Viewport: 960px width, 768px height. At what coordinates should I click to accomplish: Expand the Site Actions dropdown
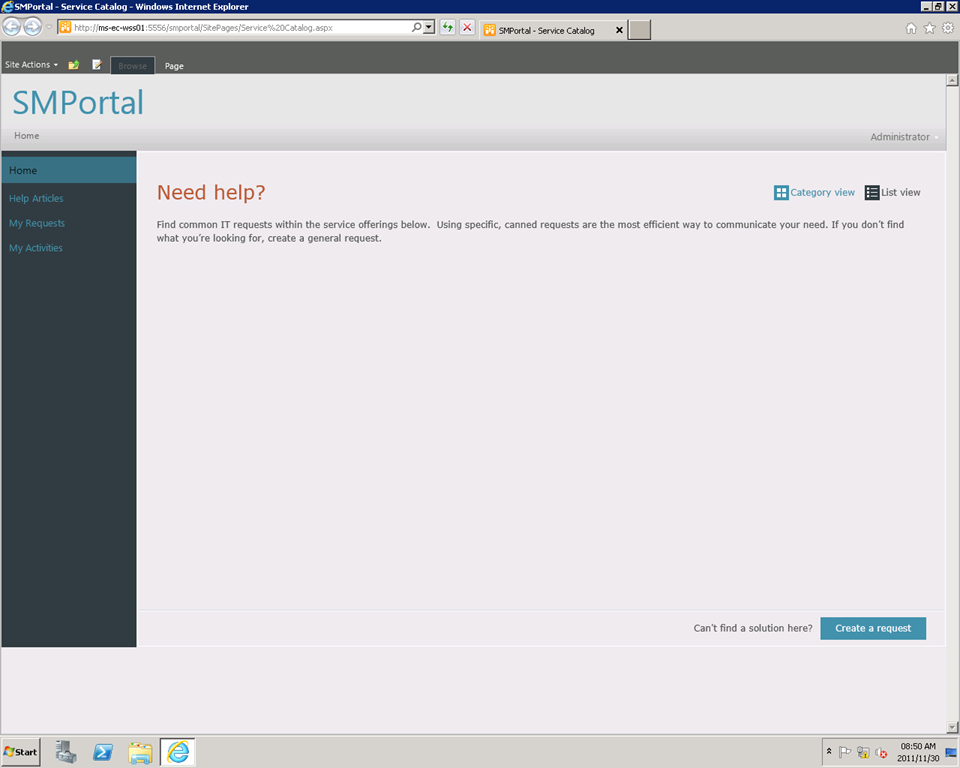(x=31, y=65)
